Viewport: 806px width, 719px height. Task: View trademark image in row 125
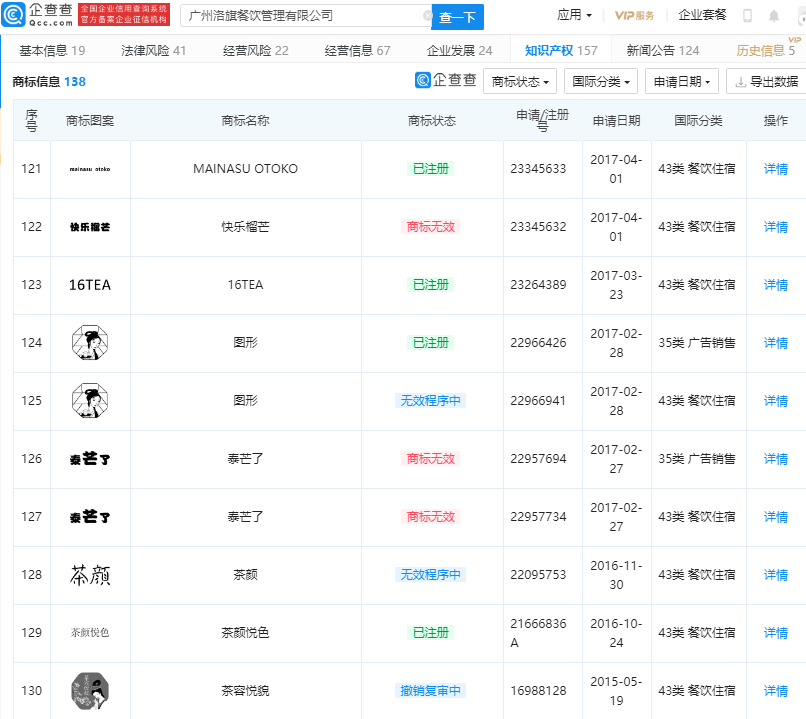(x=90, y=400)
